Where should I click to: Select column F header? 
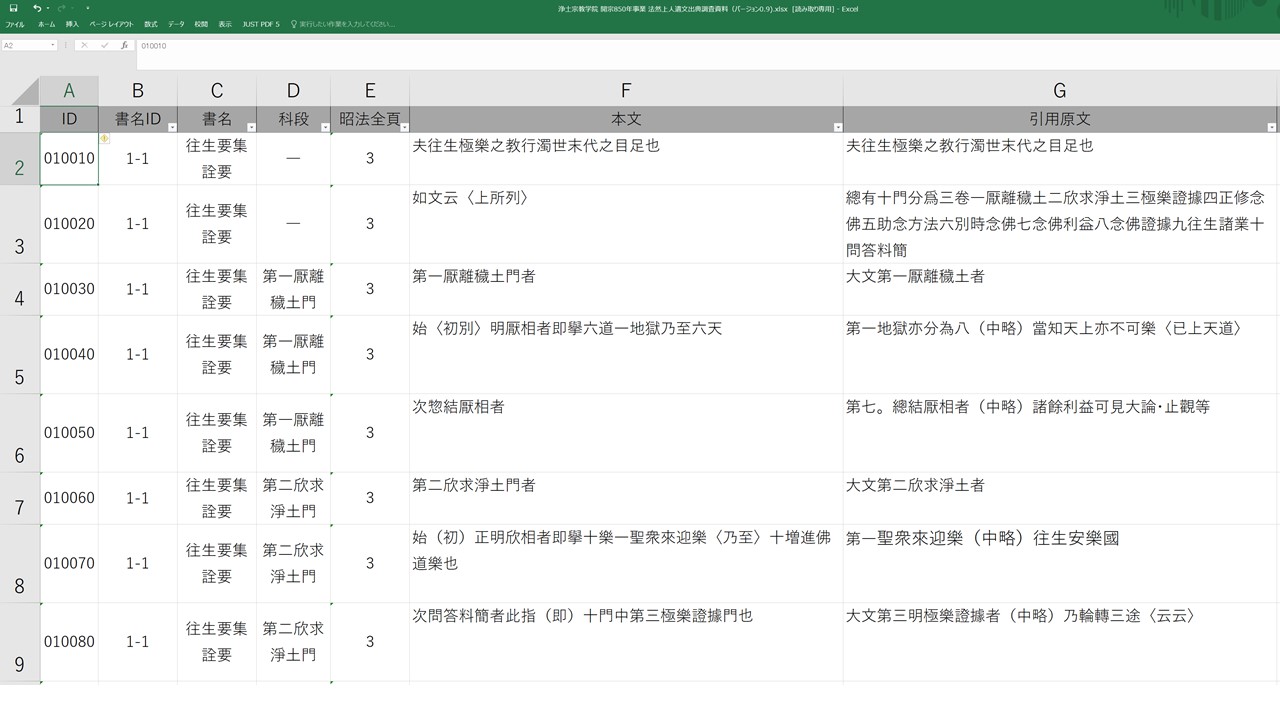[x=626, y=91]
